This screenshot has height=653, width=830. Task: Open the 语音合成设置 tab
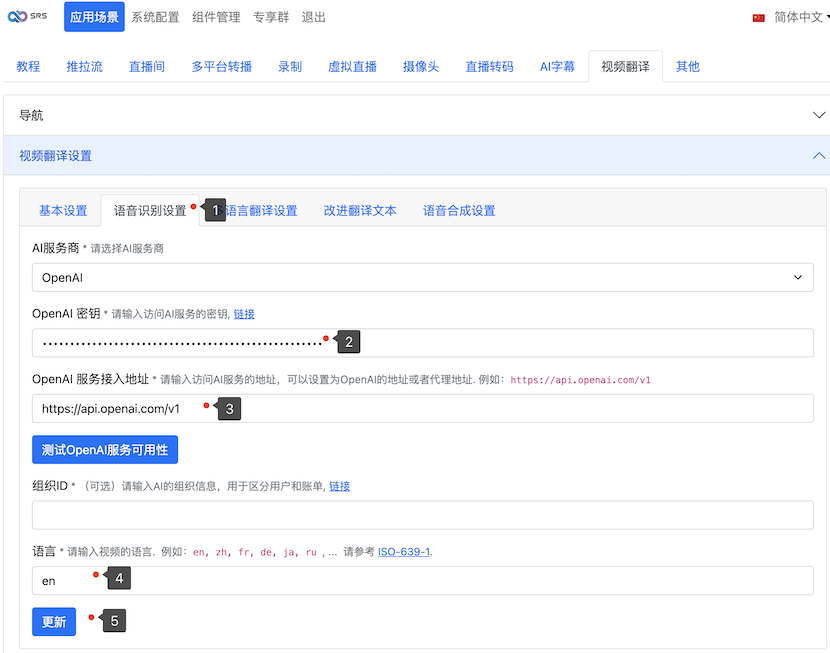point(459,210)
